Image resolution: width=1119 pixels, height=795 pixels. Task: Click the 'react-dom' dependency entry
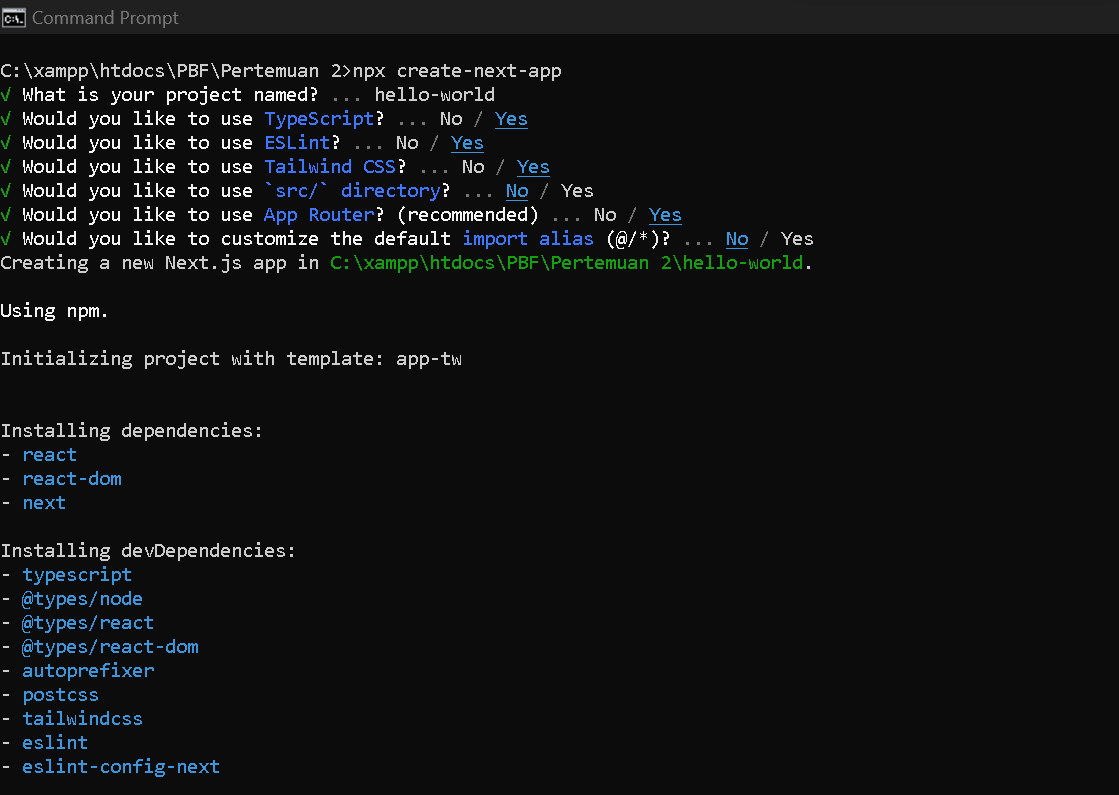(71, 479)
